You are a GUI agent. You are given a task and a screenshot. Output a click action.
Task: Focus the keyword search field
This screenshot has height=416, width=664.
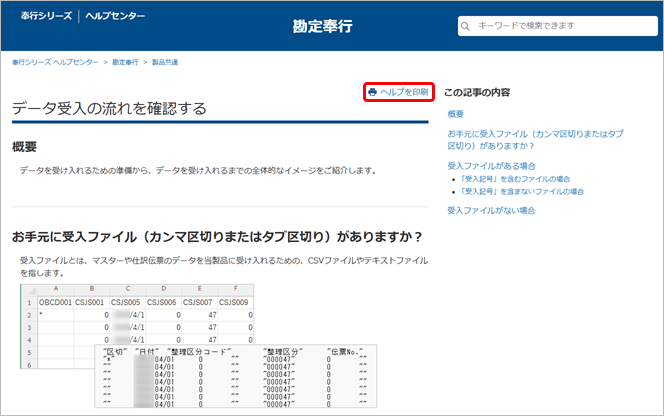[x=558, y=26]
